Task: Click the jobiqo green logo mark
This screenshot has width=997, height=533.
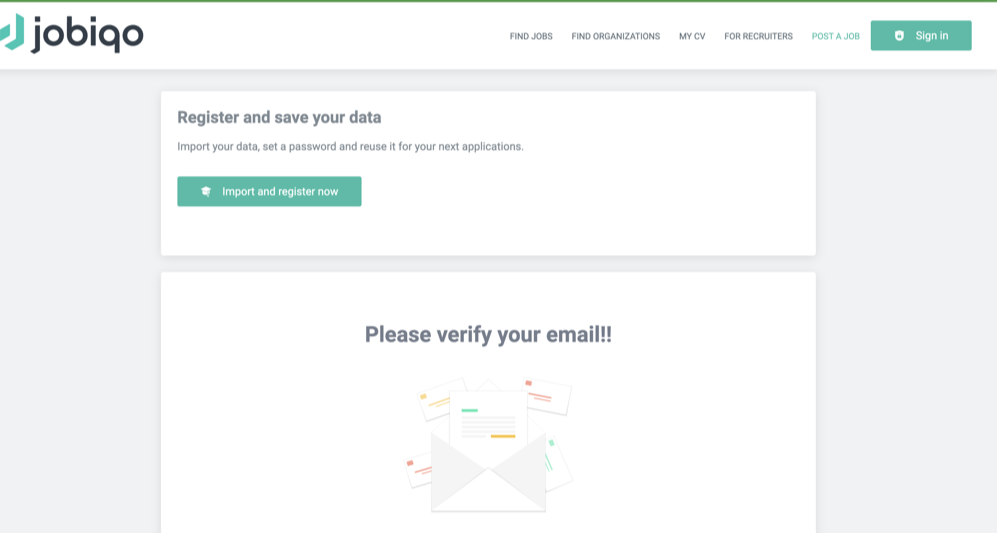Action: tap(12, 33)
